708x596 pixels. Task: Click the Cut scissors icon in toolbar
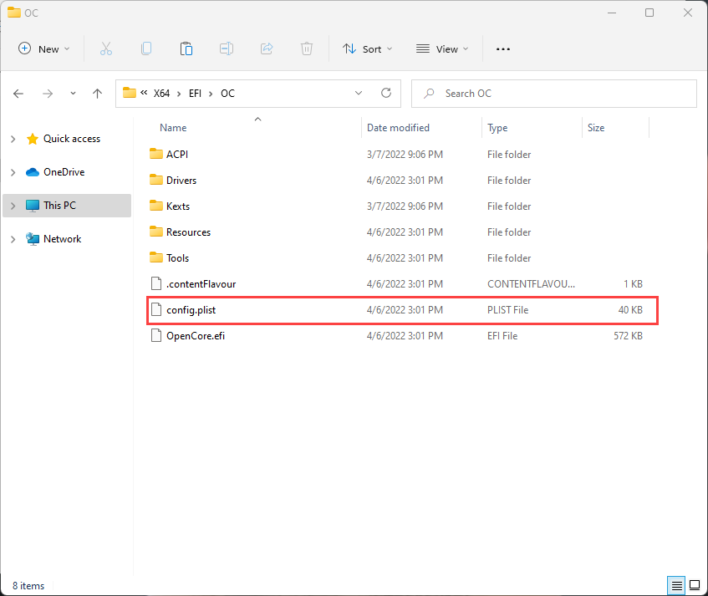(106, 48)
